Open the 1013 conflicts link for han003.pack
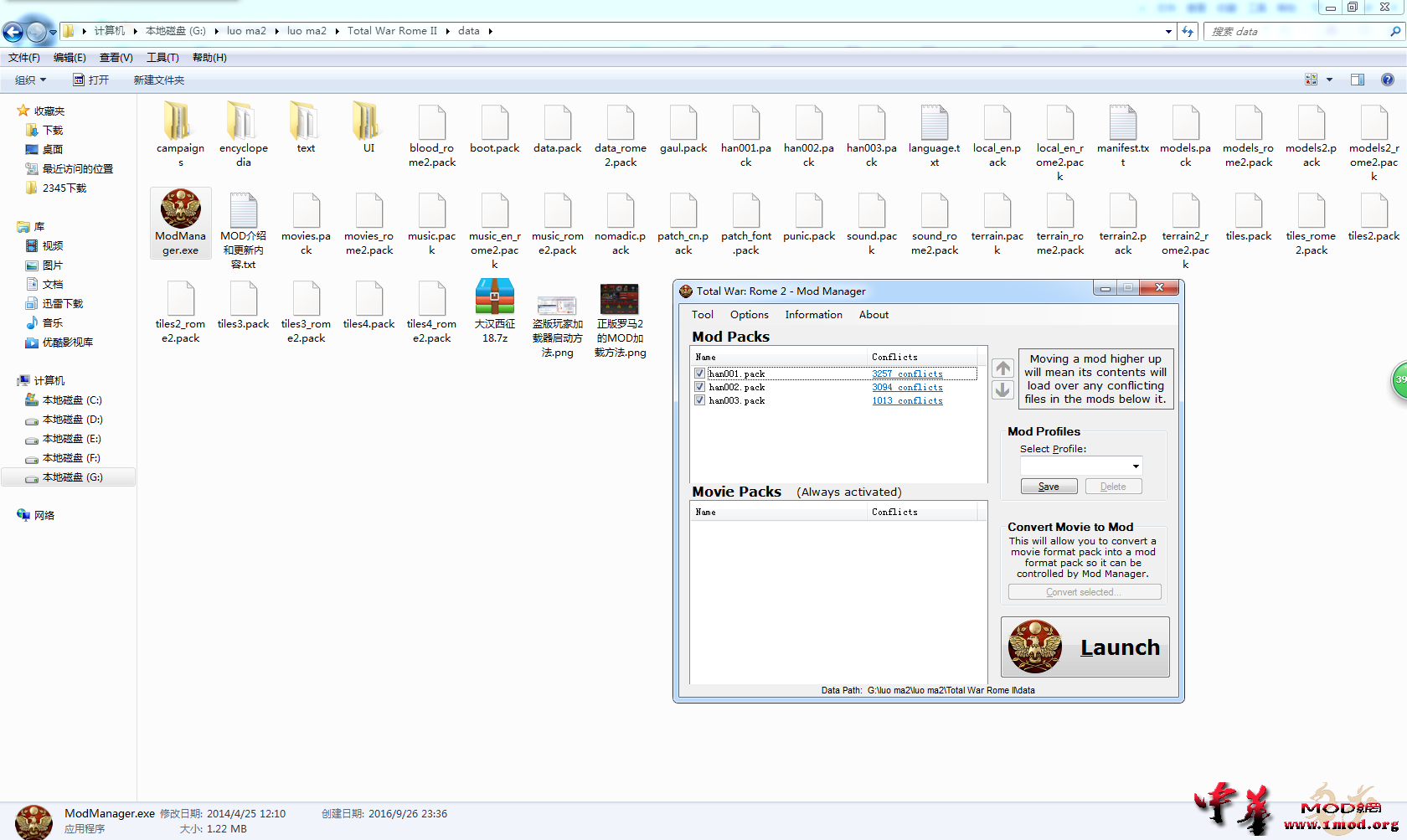This screenshot has width=1407, height=840. point(907,400)
